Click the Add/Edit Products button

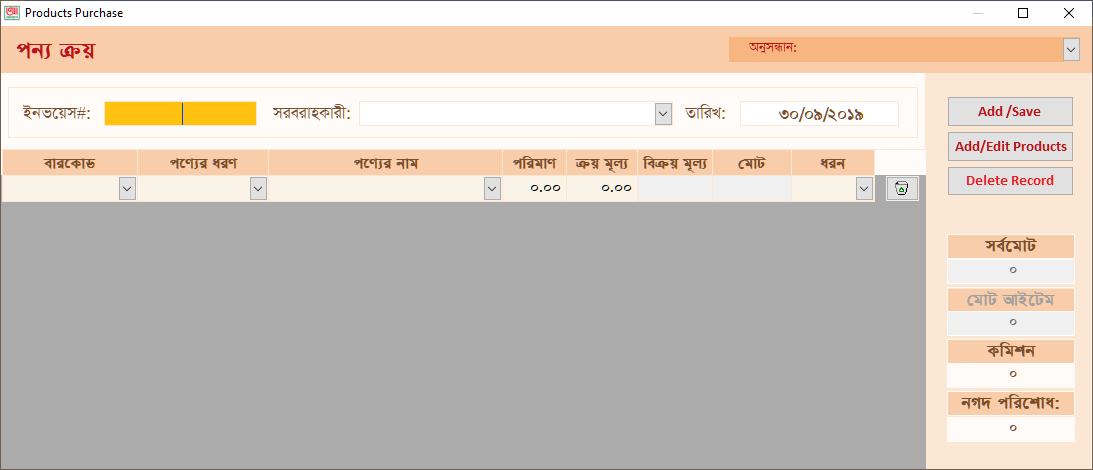tap(1010, 146)
